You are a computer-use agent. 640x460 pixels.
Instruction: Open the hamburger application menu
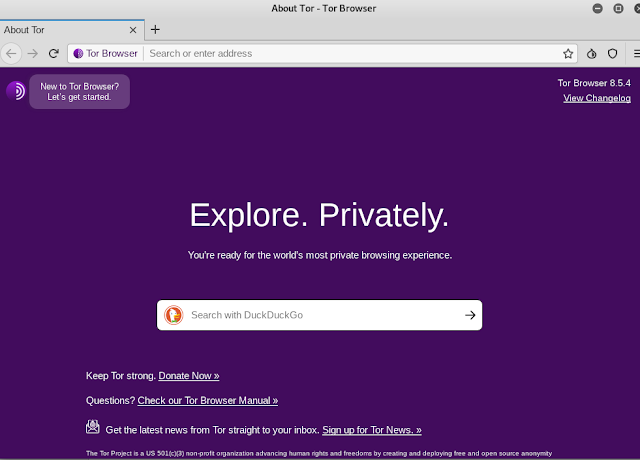636,53
